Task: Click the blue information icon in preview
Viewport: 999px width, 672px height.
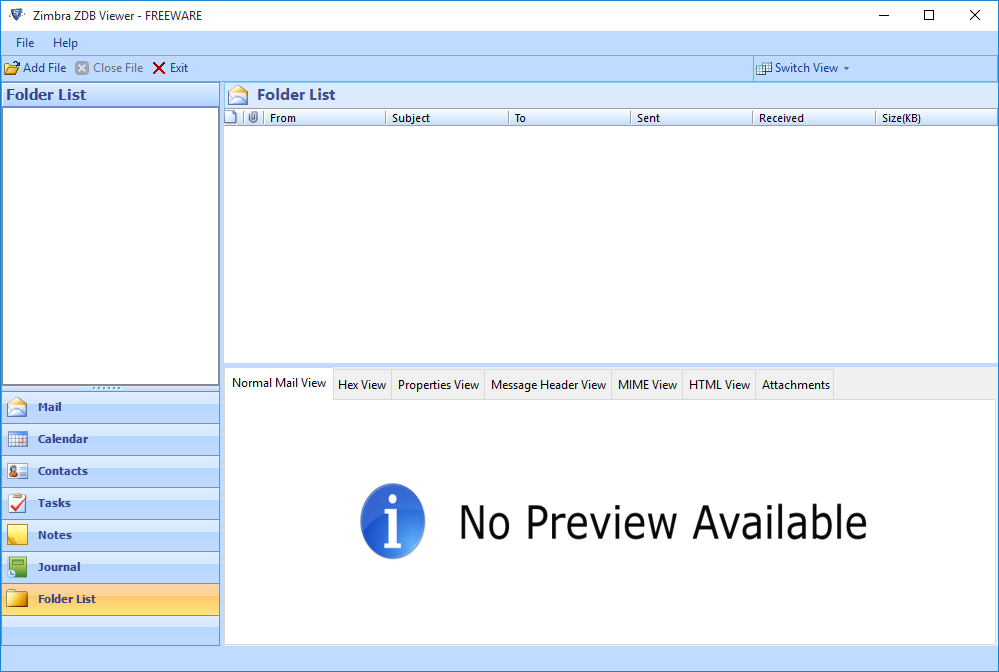Action: click(392, 521)
